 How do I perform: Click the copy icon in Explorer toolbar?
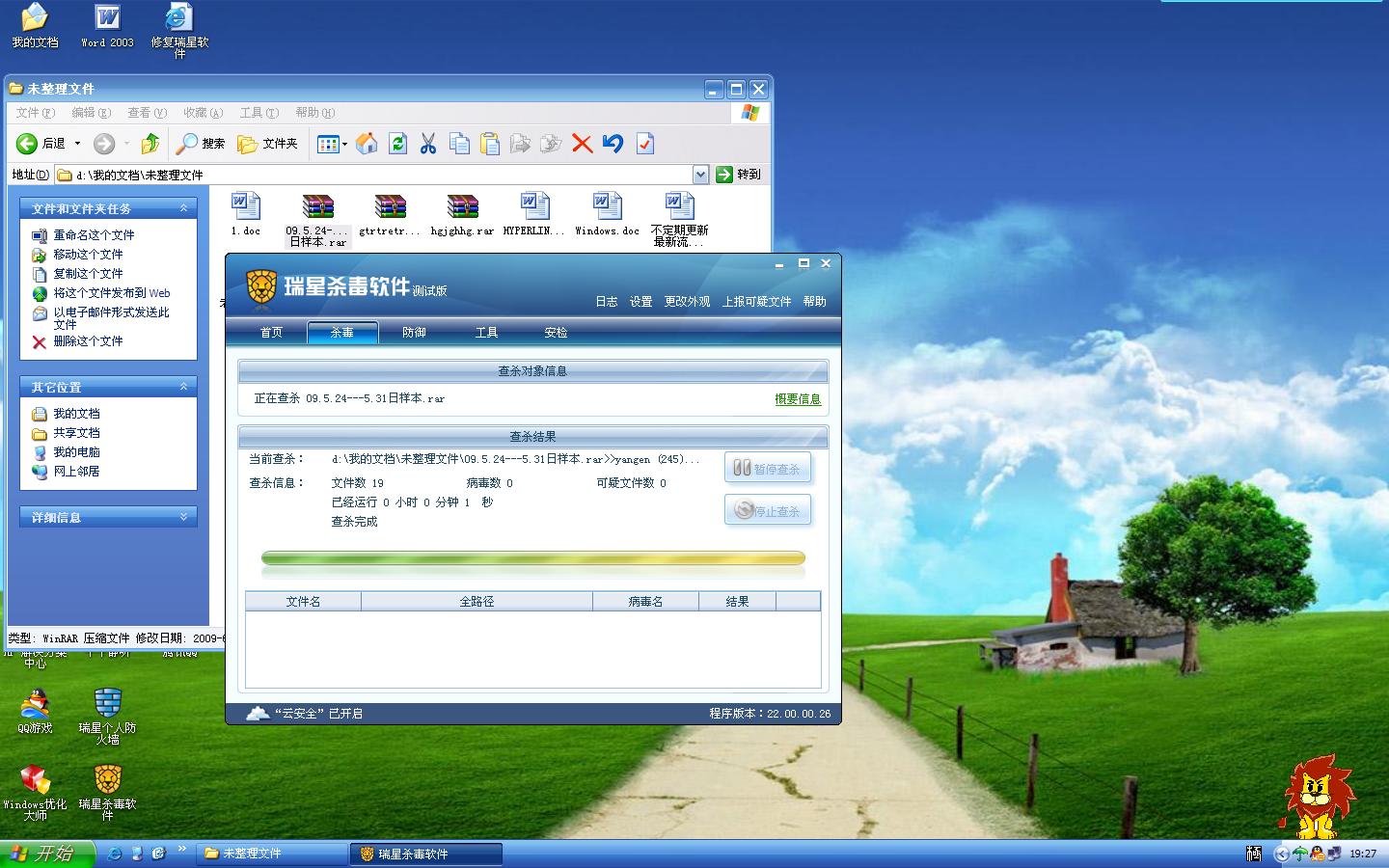coord(459,144)
